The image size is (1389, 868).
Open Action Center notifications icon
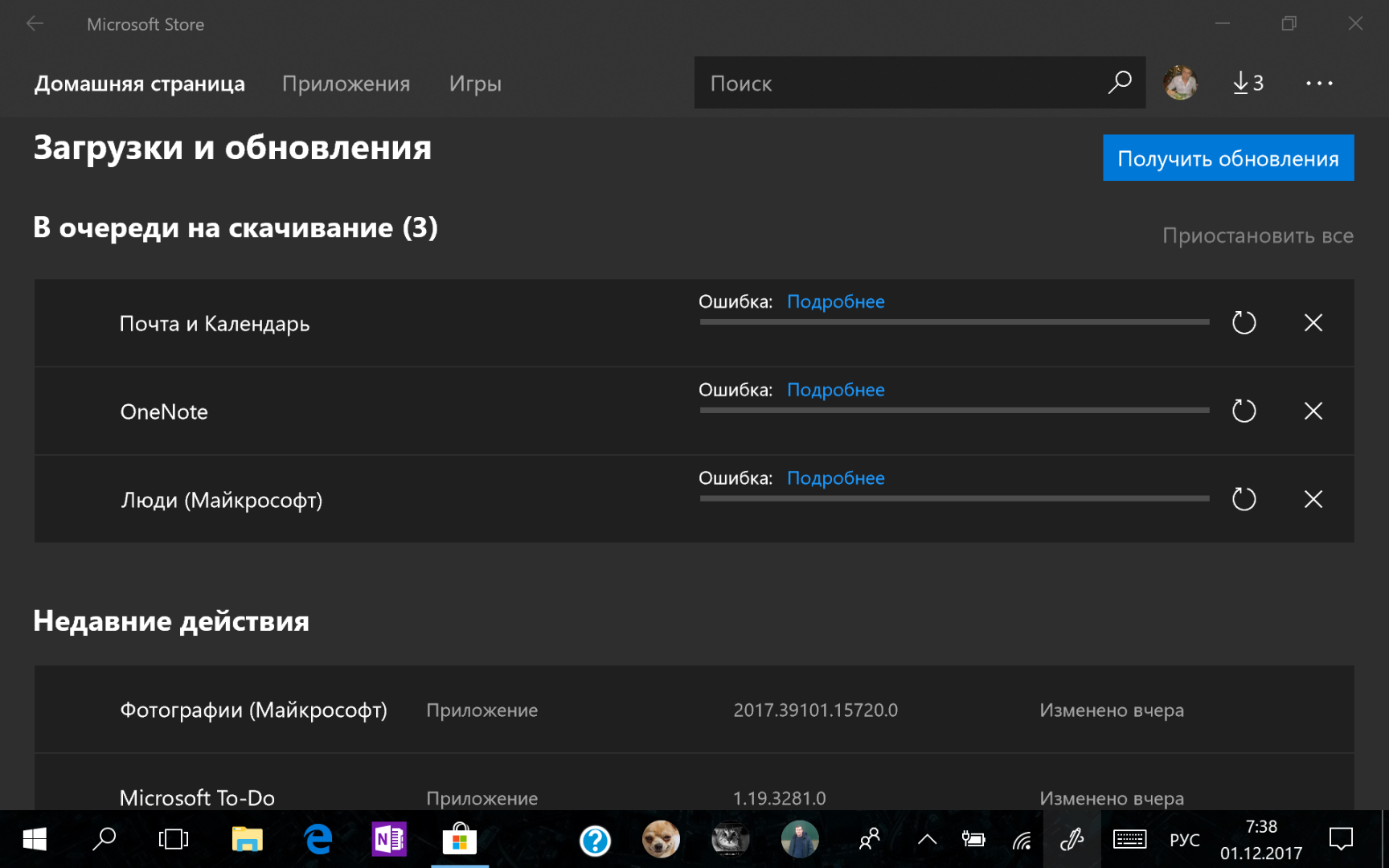tap(1341, 840)
